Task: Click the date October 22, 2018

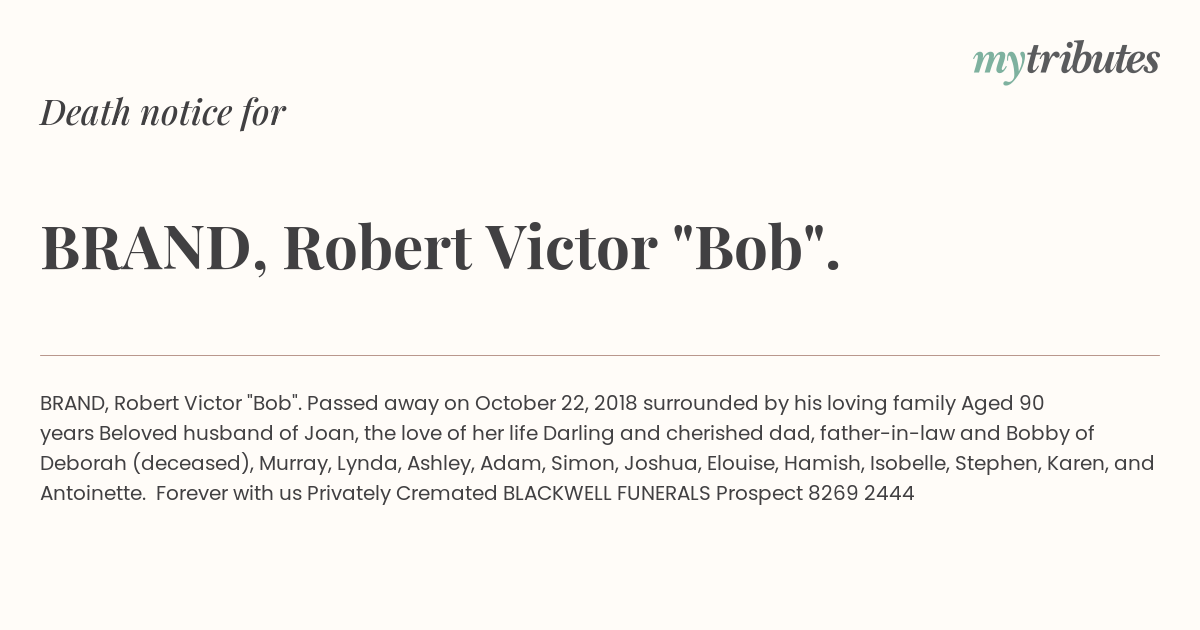Action: (555, 404)
